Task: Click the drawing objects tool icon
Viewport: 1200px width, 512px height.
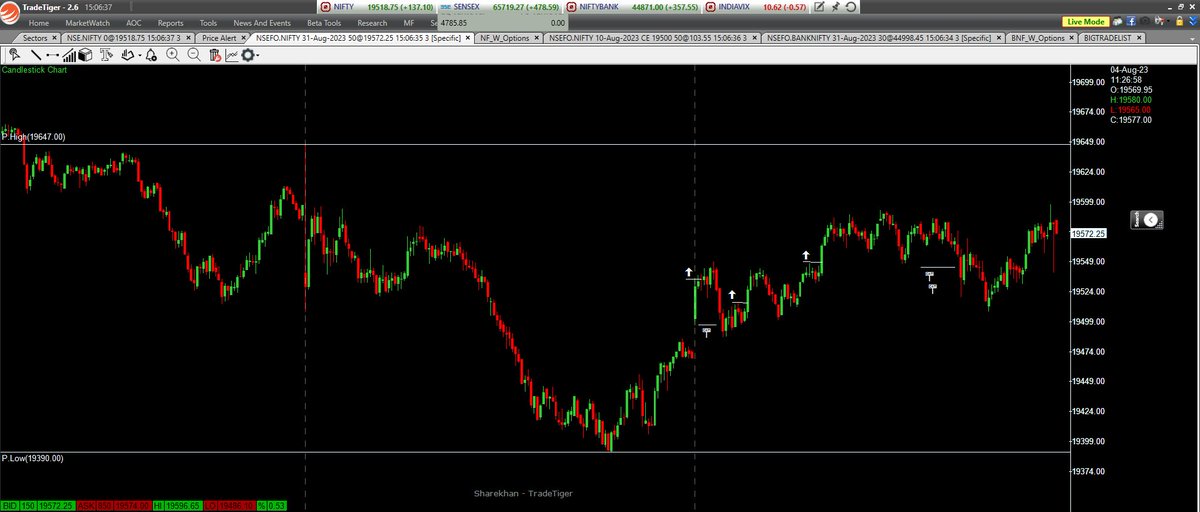Action: point(127,55)
